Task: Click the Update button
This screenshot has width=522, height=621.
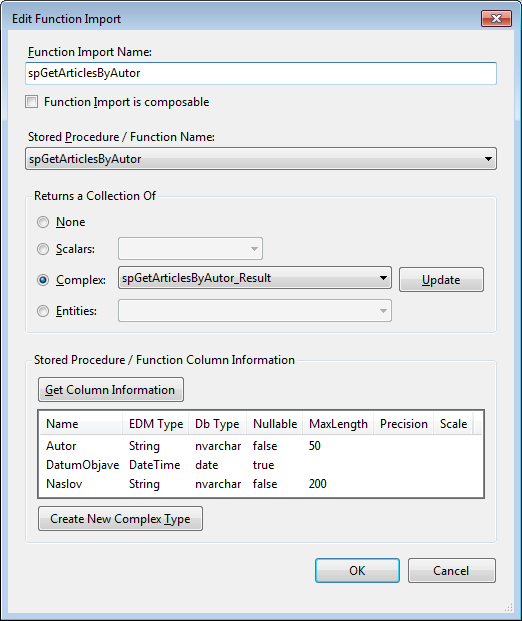Action: coord(441,280)
